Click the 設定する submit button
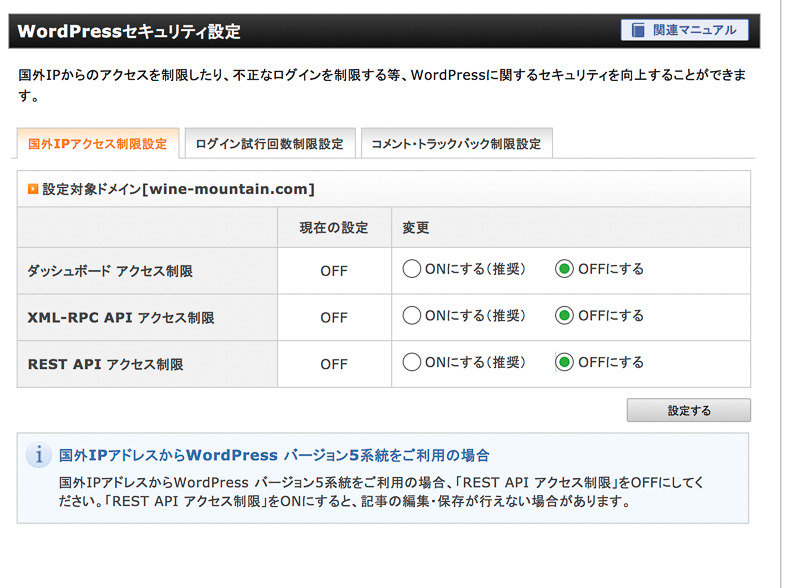 click(689, 410)
